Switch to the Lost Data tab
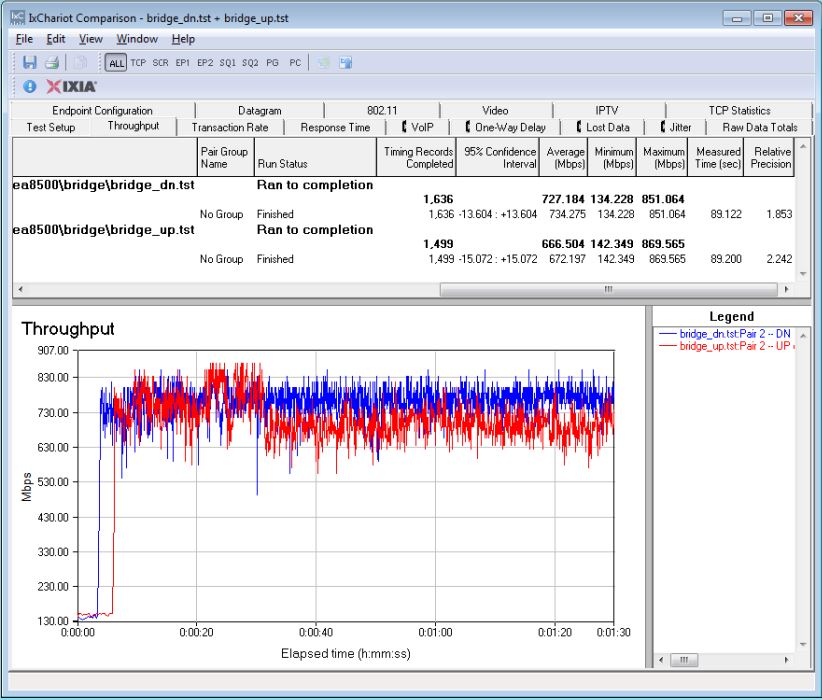822x700 pixels. [603, 127]
